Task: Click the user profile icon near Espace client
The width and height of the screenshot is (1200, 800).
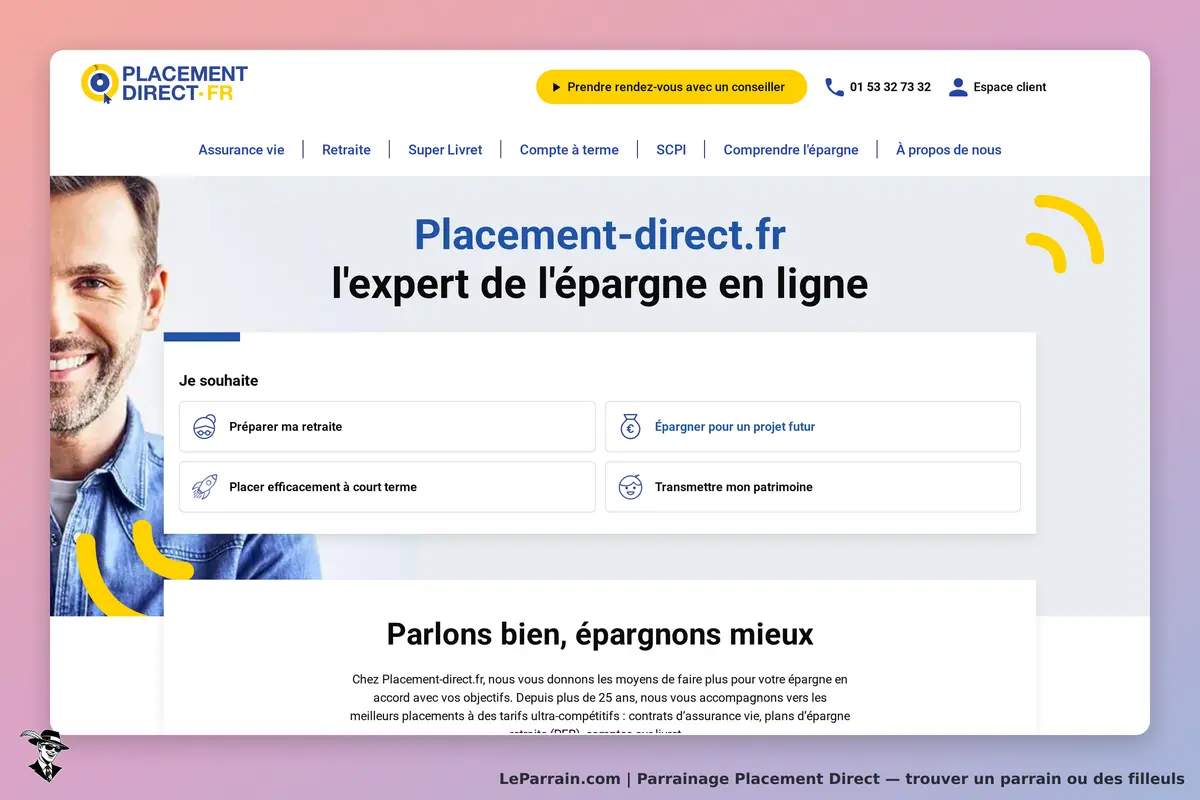Action: pos(958,87)
